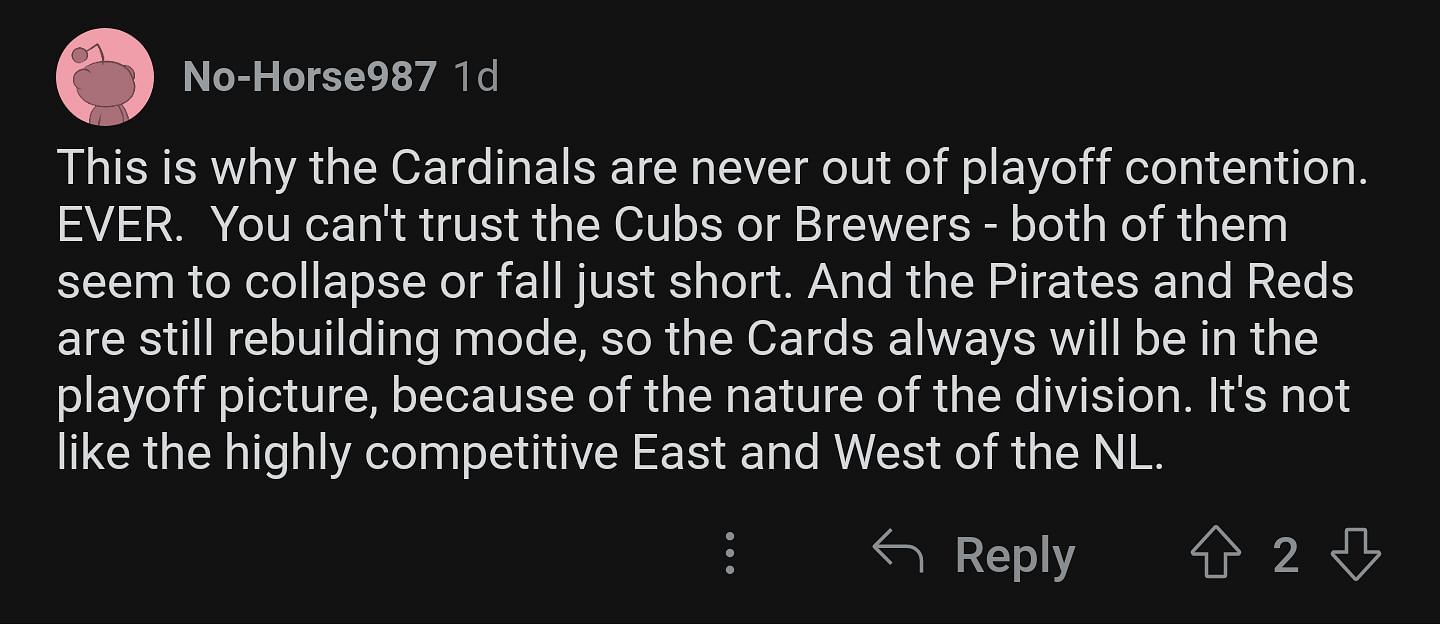Image resolution: width=1440 pixels, height=624 pixels.
Task: Click the vote score number 2
Action: click(1286, 555)
